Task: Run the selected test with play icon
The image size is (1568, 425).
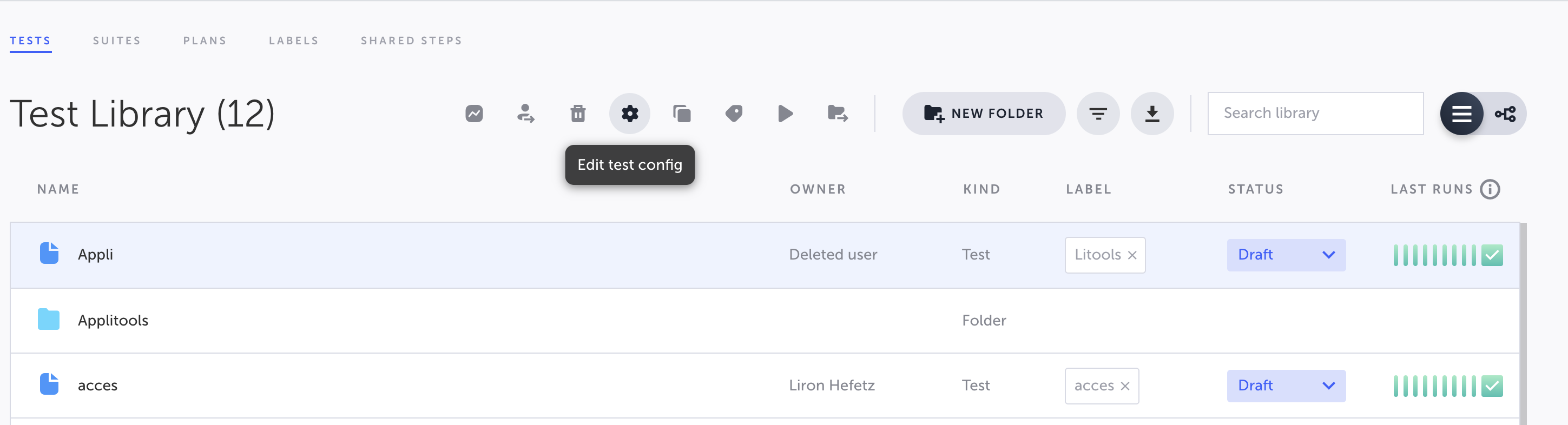Action: [x=785, y=114]
